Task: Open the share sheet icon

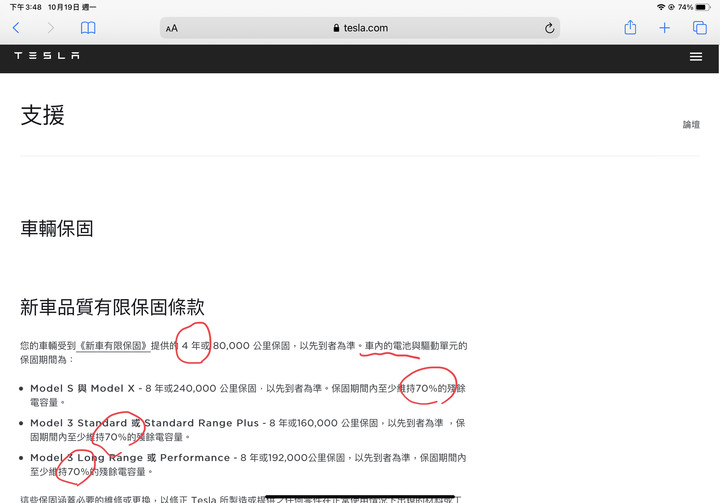Action: (x=630, y=28)
